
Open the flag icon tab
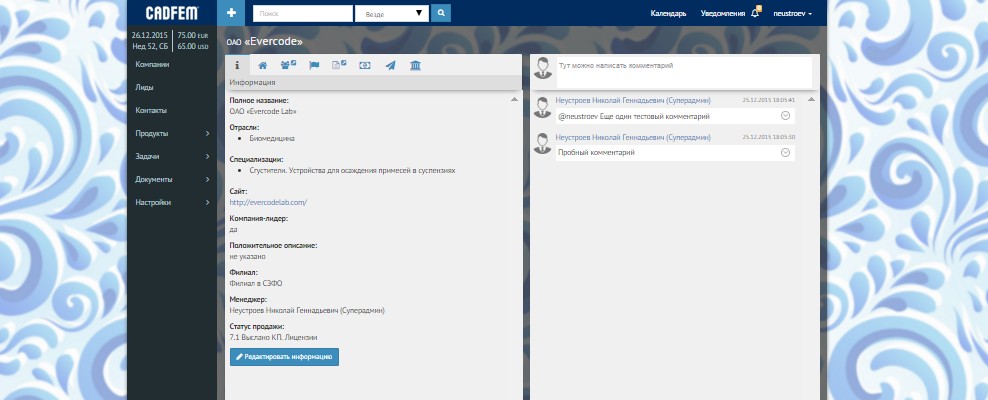pos(313,65)
